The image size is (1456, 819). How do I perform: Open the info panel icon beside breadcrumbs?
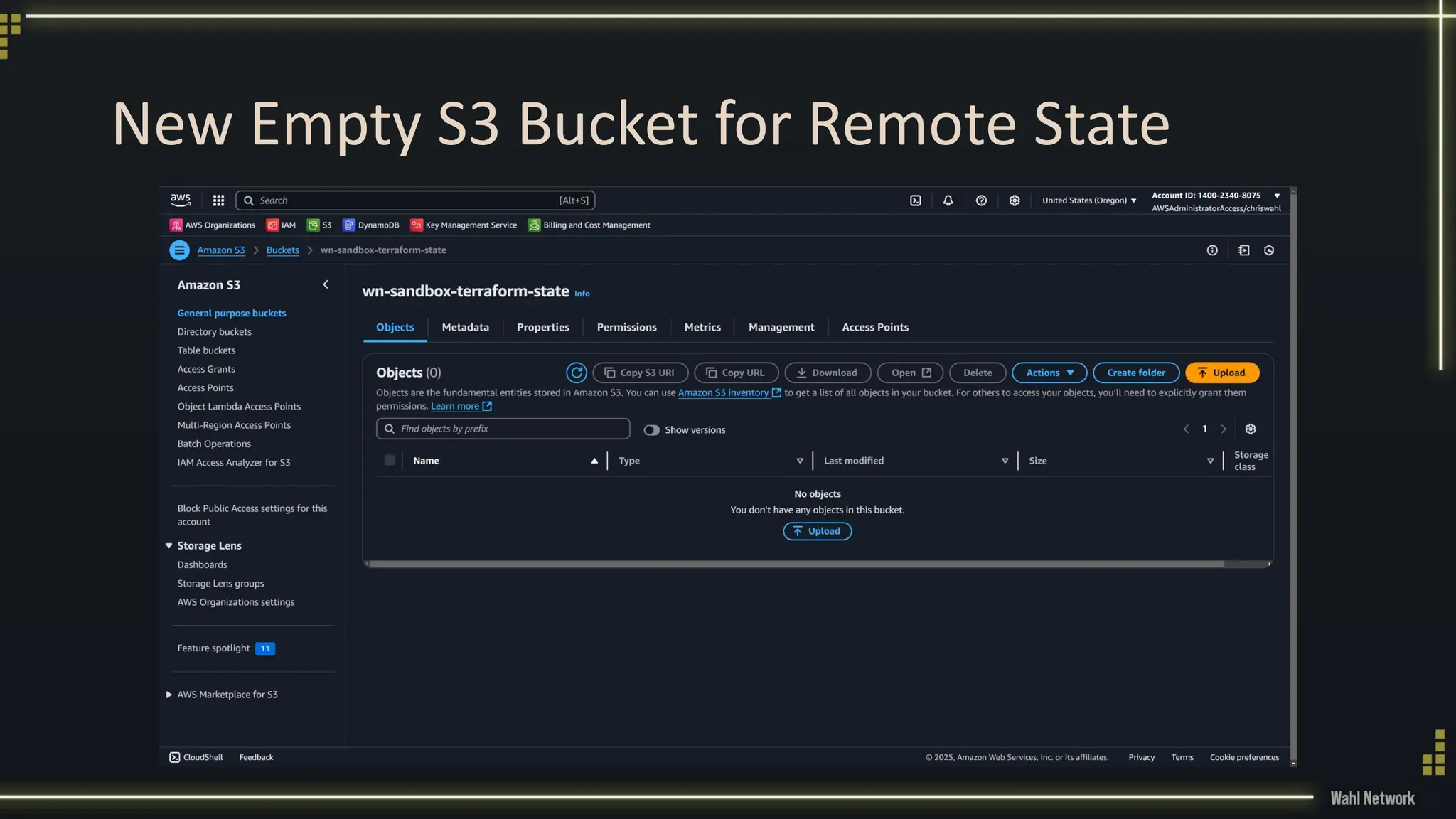(x=1212, y=250)
